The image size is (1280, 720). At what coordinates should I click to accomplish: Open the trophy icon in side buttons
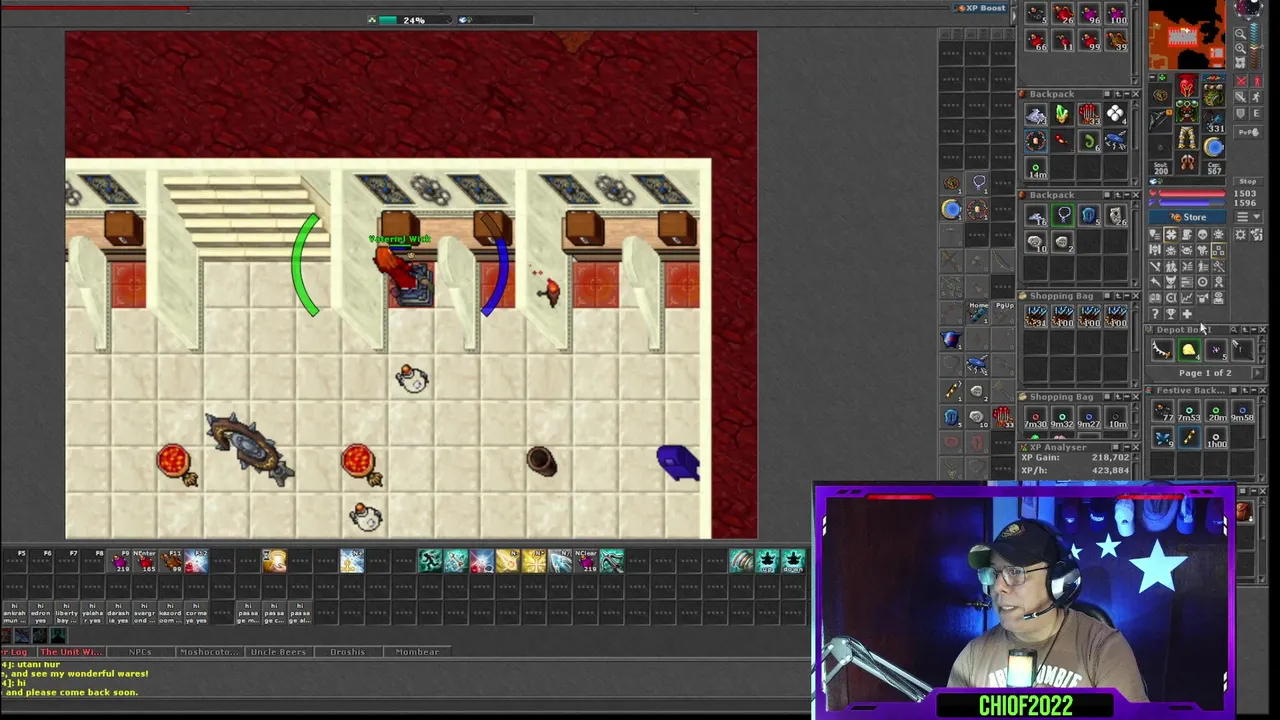tap(1171, 314)
